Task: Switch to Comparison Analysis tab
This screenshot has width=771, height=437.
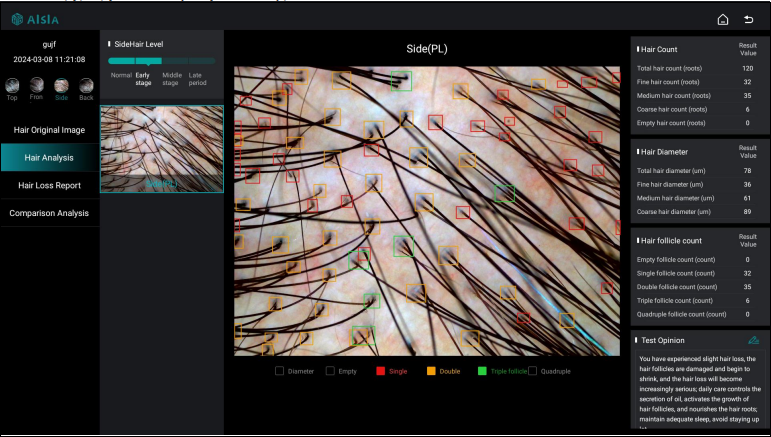Action: 49,213
